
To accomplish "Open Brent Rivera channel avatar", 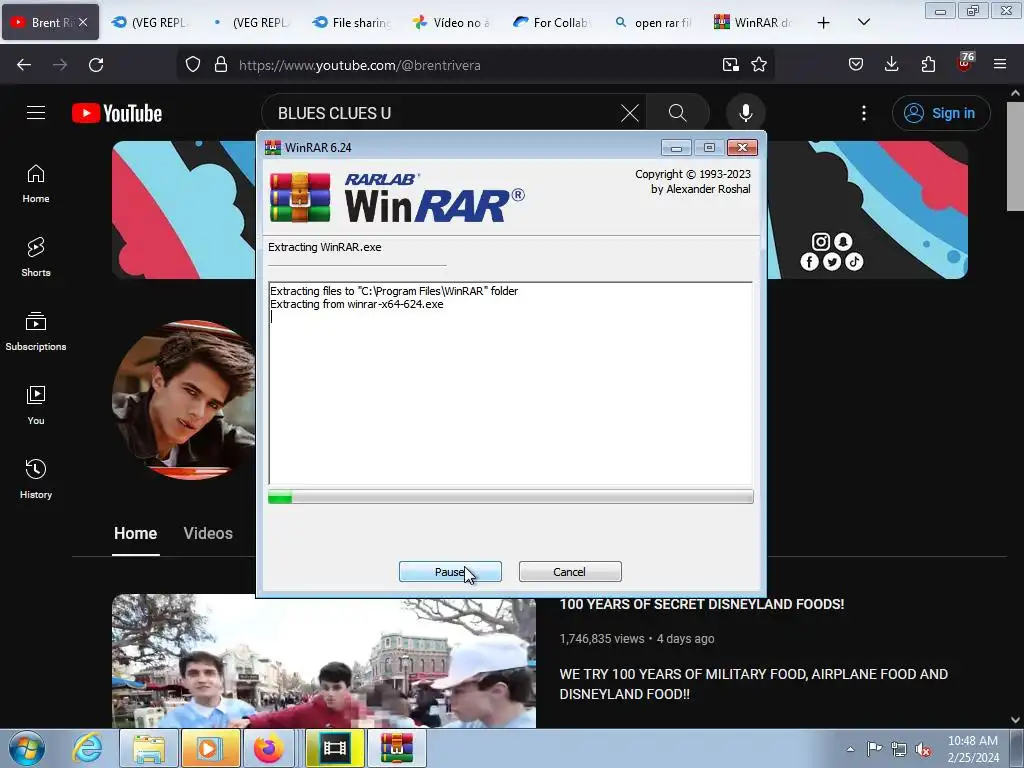I will click(x=184, y=400).
